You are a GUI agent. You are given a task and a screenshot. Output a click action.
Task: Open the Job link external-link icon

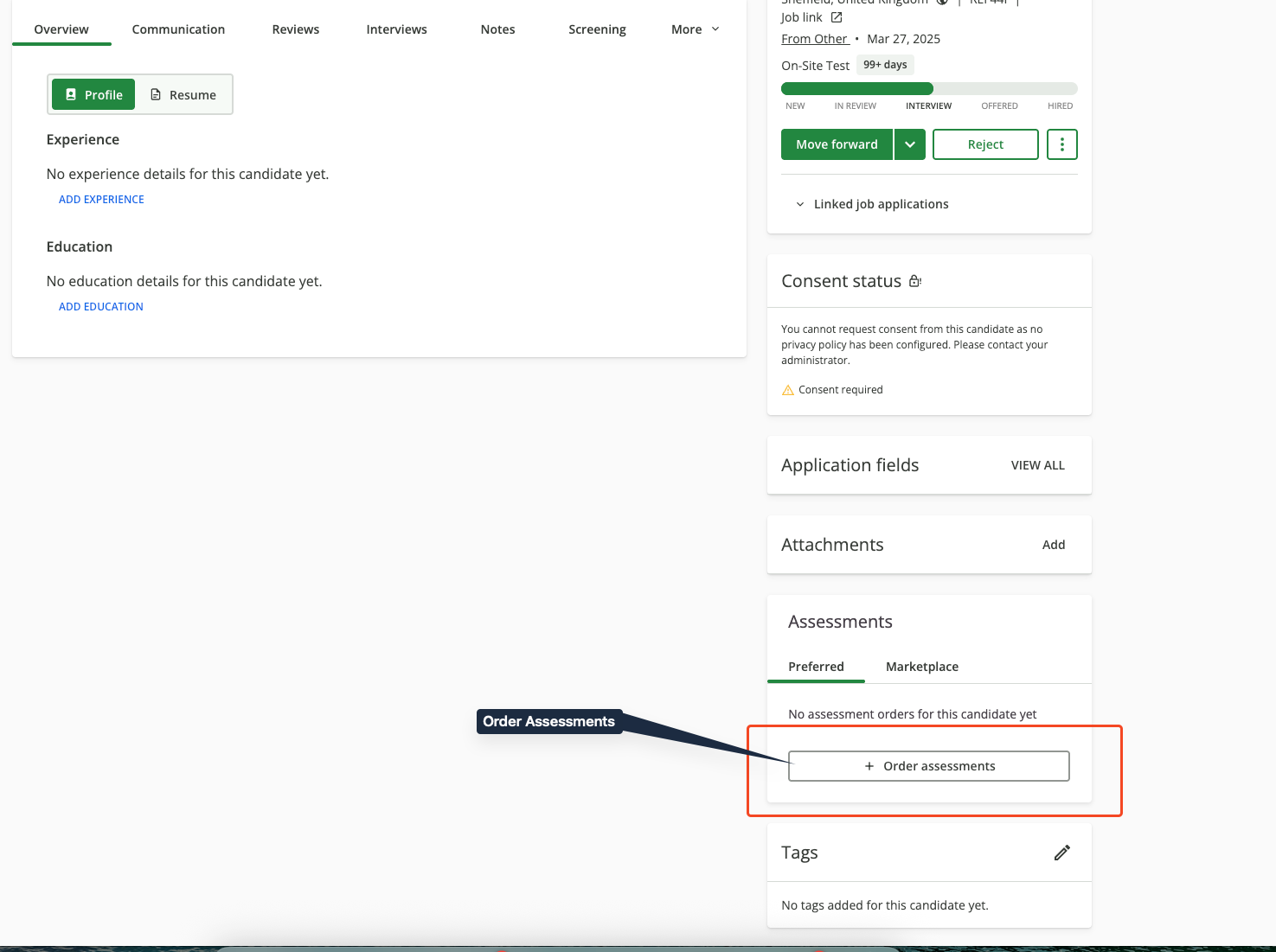pos(836,16)
